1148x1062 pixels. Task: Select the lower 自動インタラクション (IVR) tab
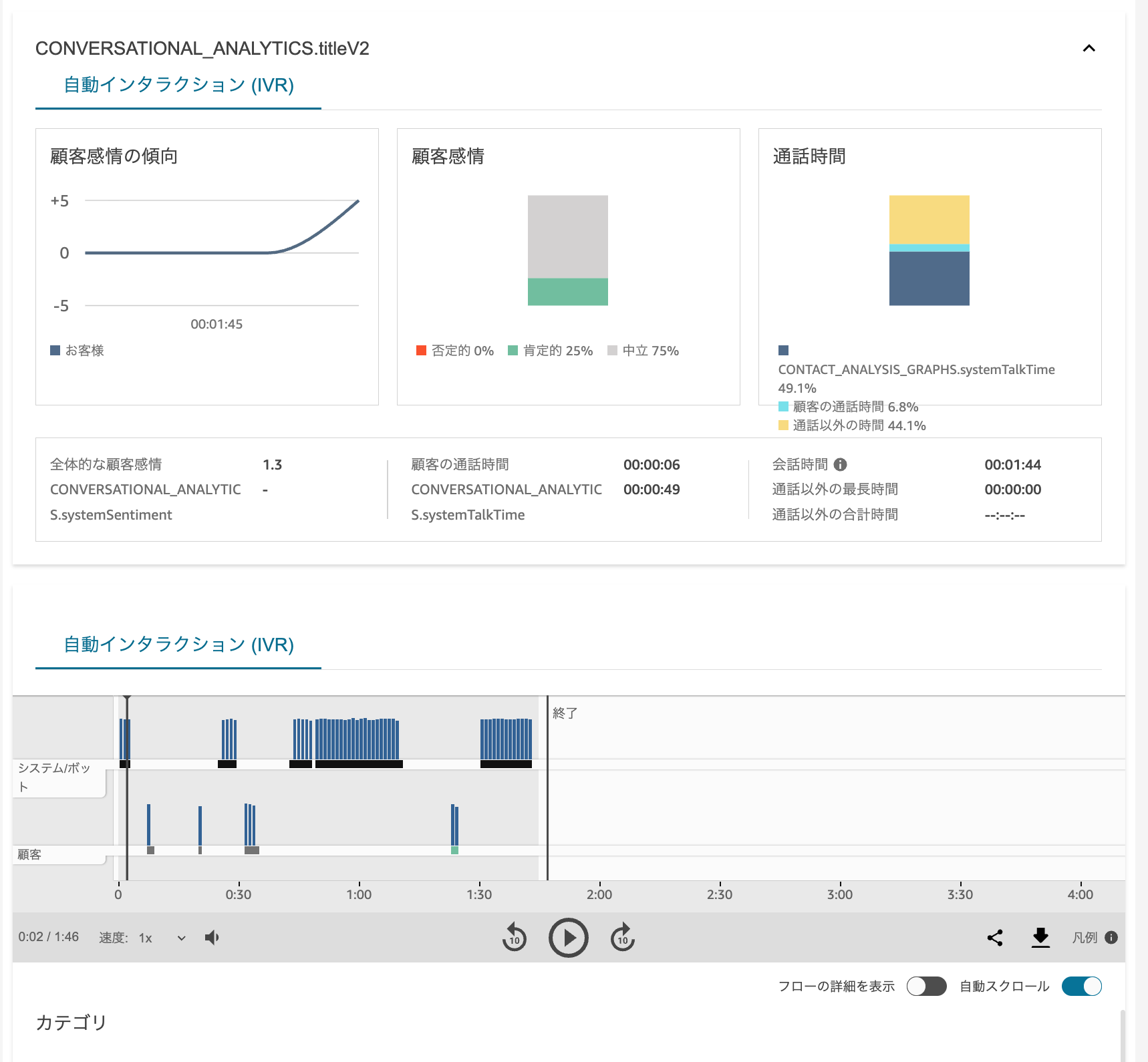click(x=178, y=645)
